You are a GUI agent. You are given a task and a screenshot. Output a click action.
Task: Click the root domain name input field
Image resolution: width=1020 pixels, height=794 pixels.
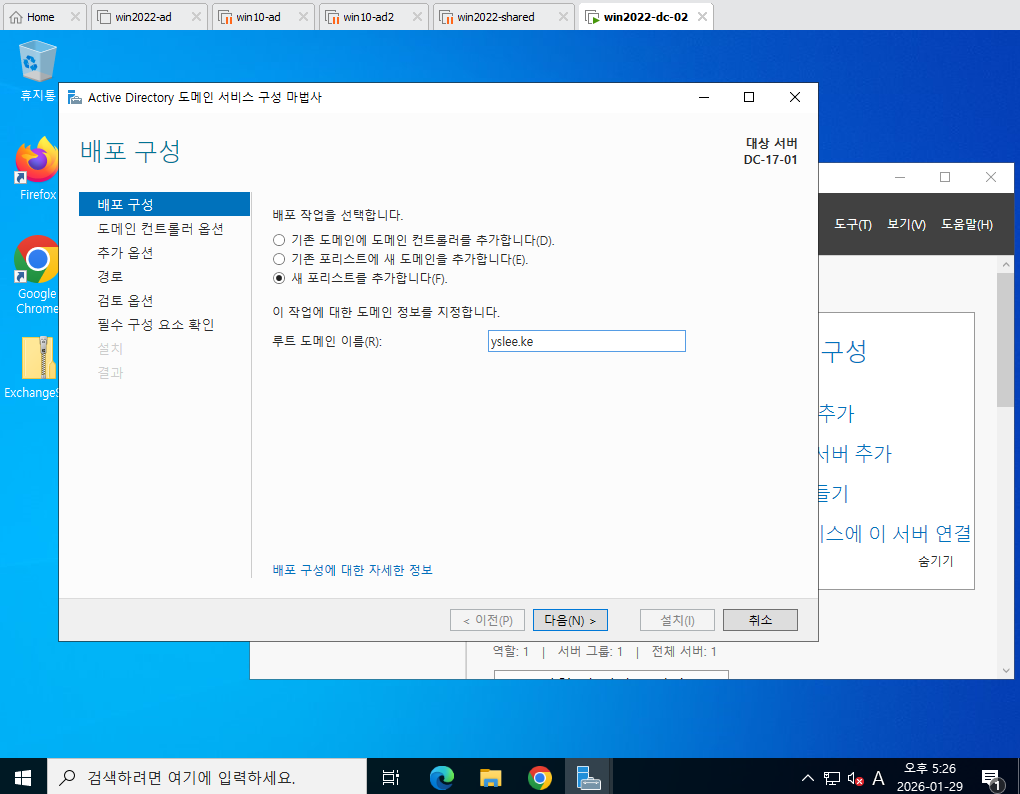click(586, 341)
